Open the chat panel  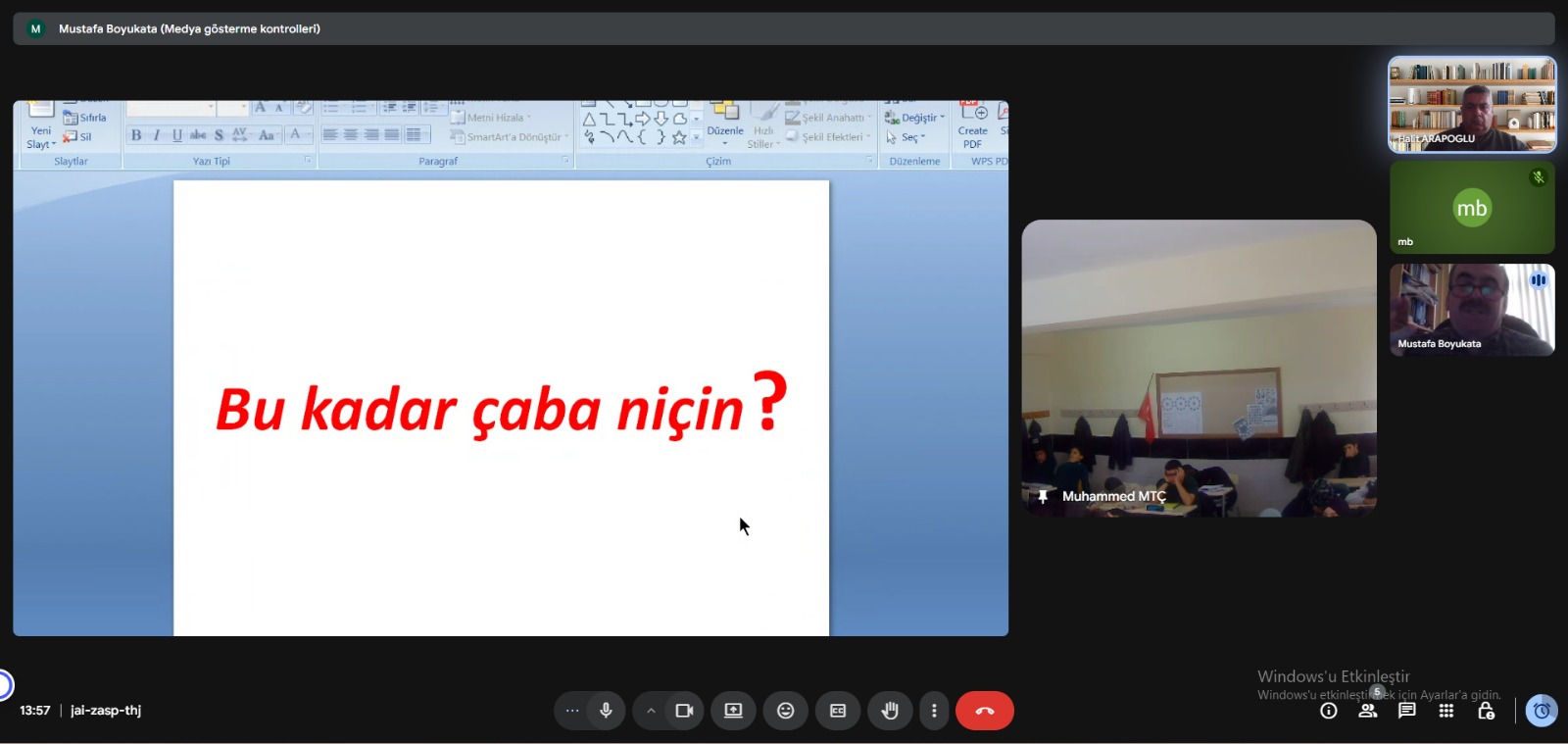[x=1407, y=711]
